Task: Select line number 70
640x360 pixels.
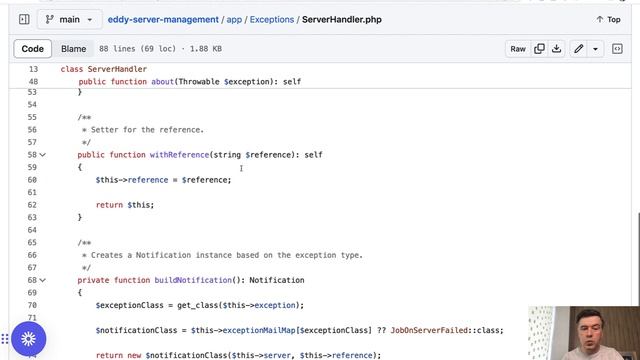Action: [32, 305]
